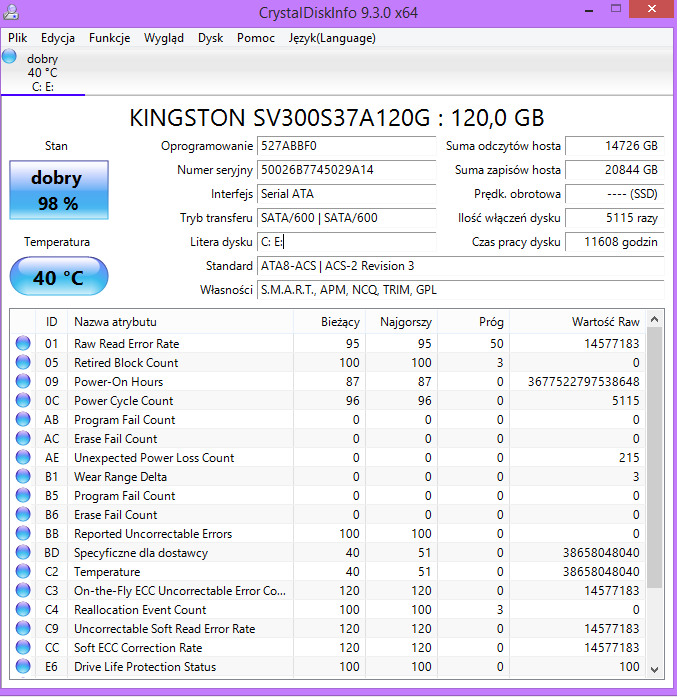Click status orb of Uncorrectable Soft Read Error Rate
This screenshot has width=677, height=697.
click(23, 629)
